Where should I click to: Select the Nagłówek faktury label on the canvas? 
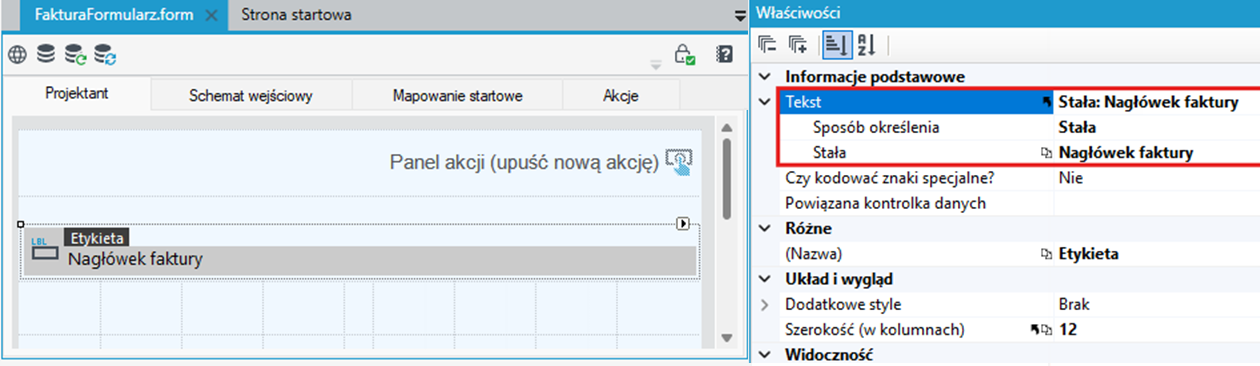click(x=135, y=260)
